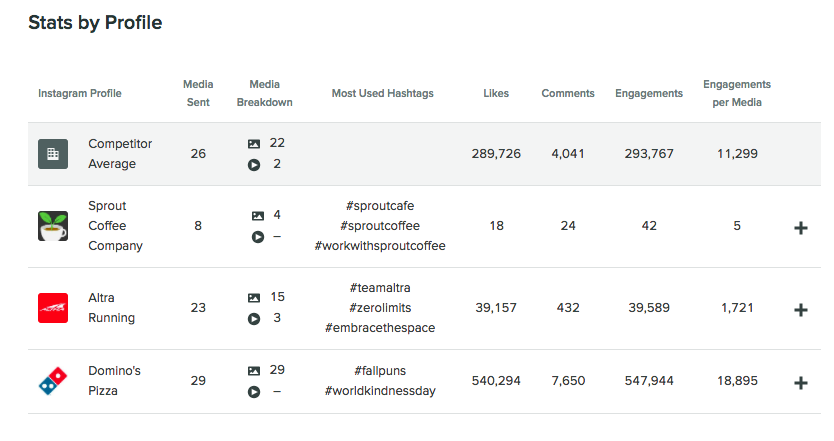This screenshot has width=834, height=441.
Task: Click photo icon in Competitor Average row
Action: coord(254,144)
